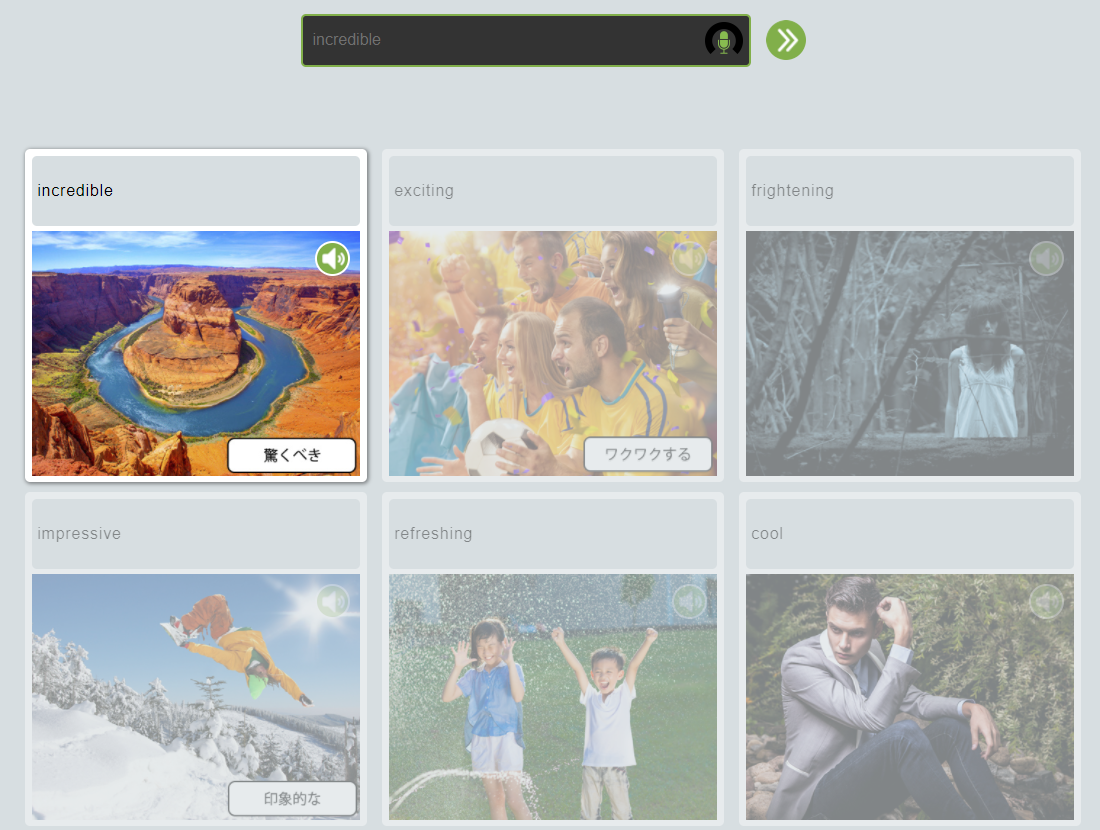Click the microphone icon in the input box

723,40
